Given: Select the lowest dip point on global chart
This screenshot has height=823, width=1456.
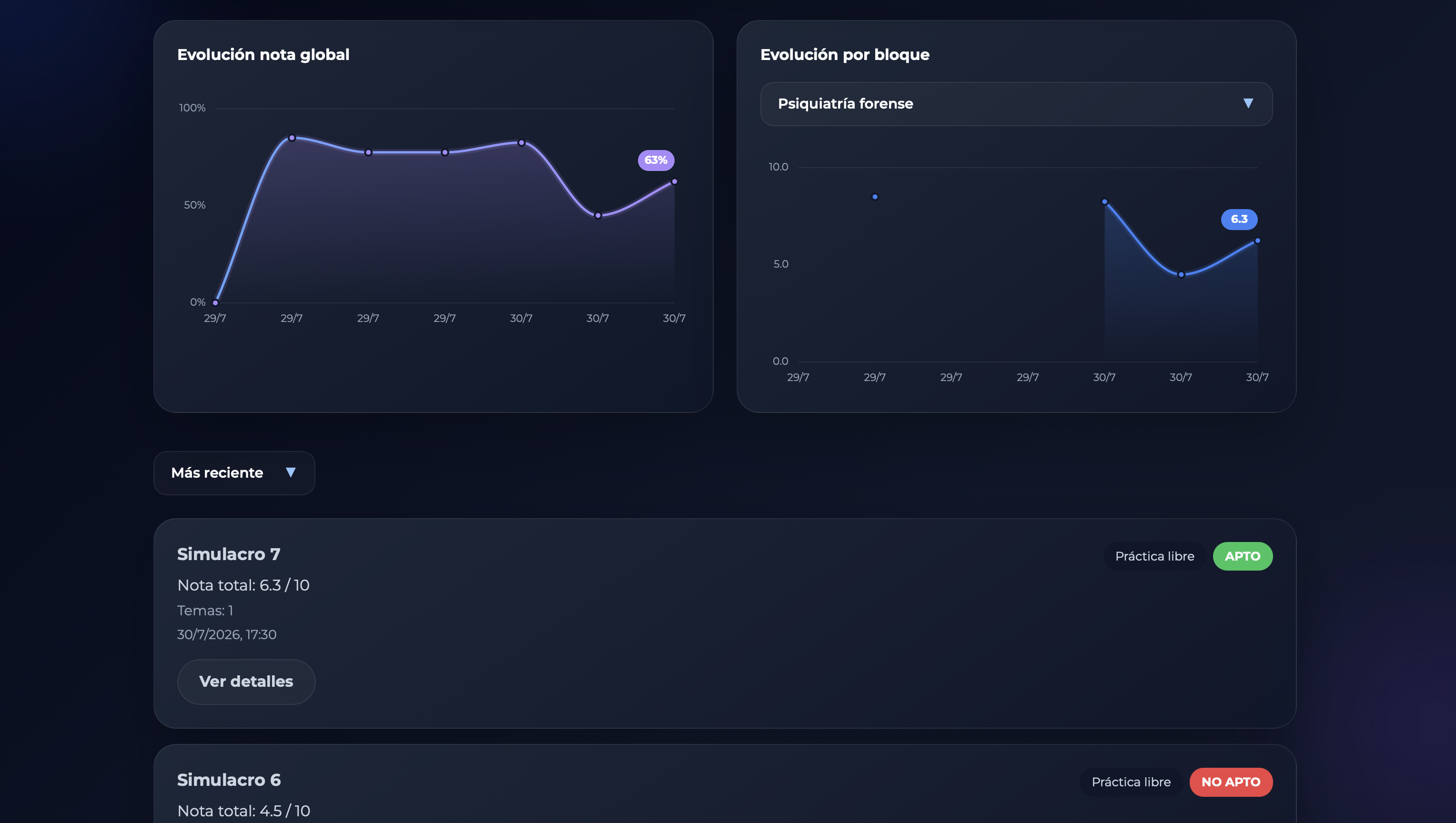Looking at the screenshot, I should point(597,215).
